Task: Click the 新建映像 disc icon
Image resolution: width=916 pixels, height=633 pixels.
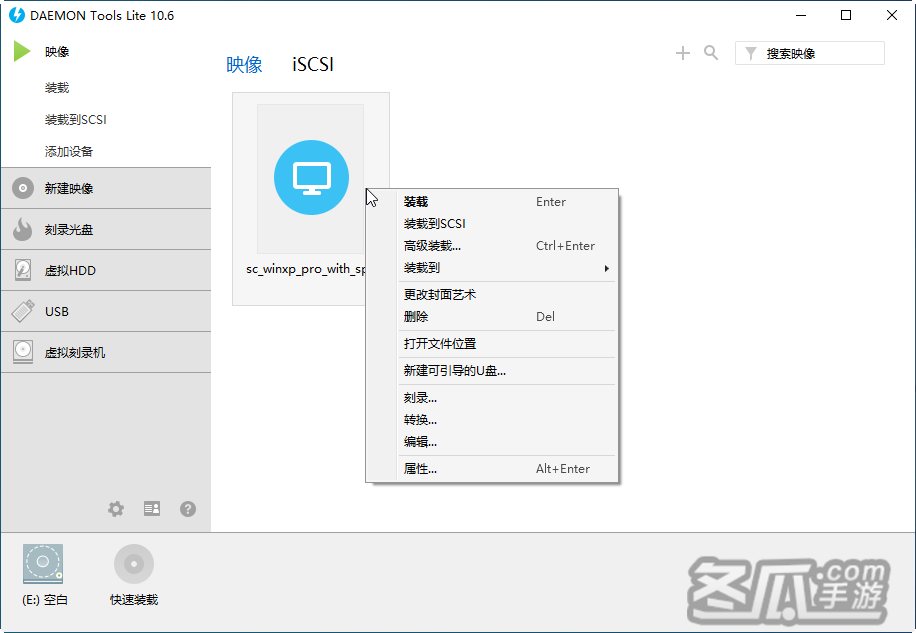Action: pyautogui.click(x=23, y=188)
